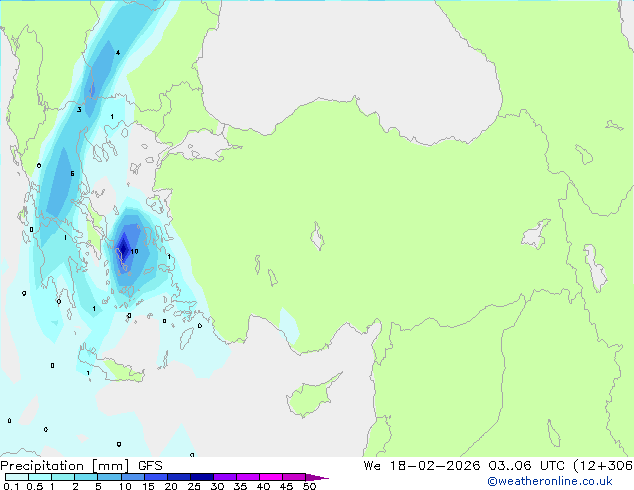
Task: Pick the 35–40 mm legend swatch
Action: coord(247,477)
